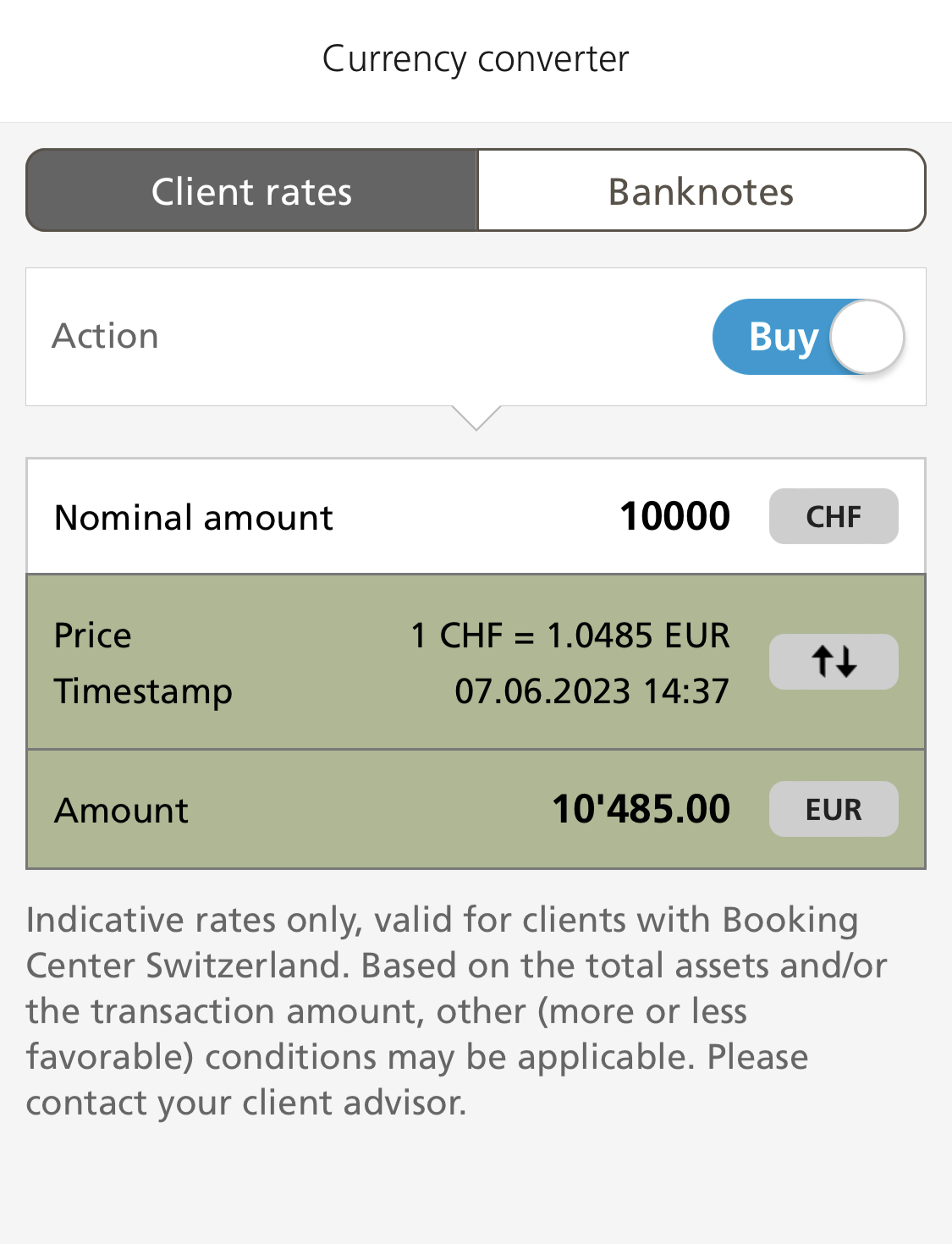Toggle the Buy action switch
This screenshot has width=952, height=1244.
tap(809, 337)
